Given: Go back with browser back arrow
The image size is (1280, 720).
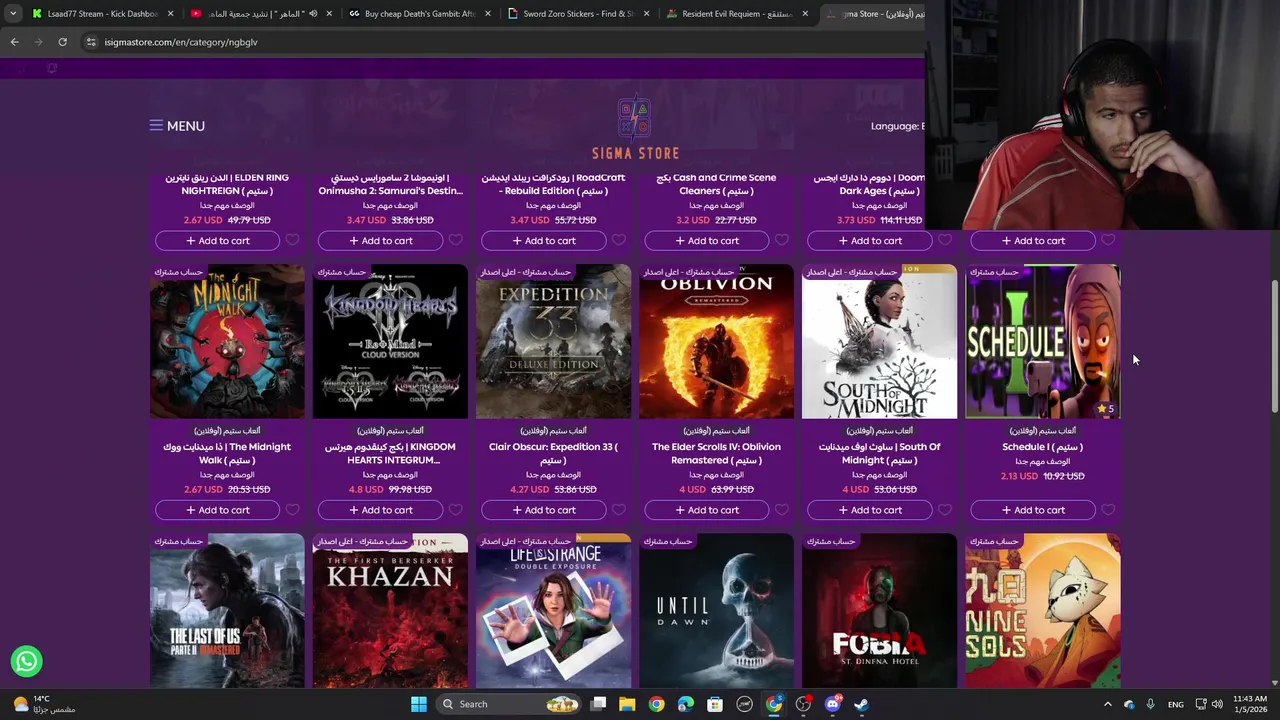Looking at the screenshot, I should (x=14, y=42).
